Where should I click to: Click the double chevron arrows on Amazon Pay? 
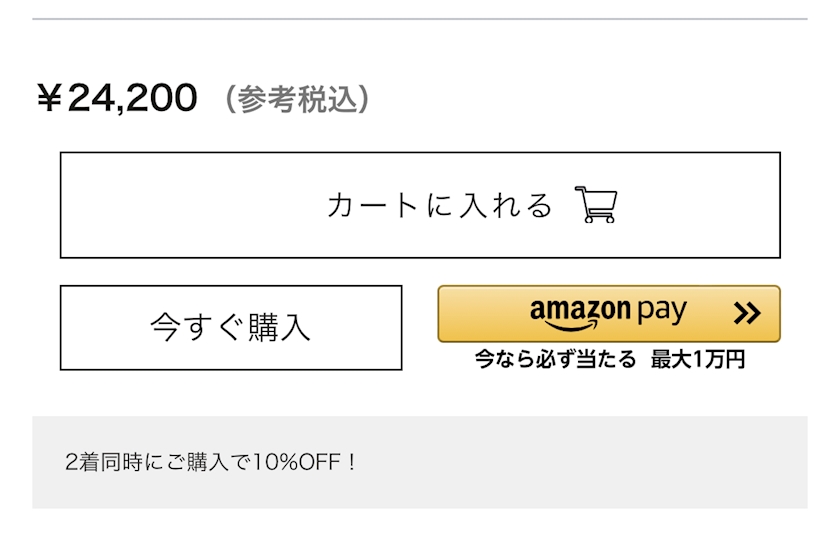(x=746, y=314)
